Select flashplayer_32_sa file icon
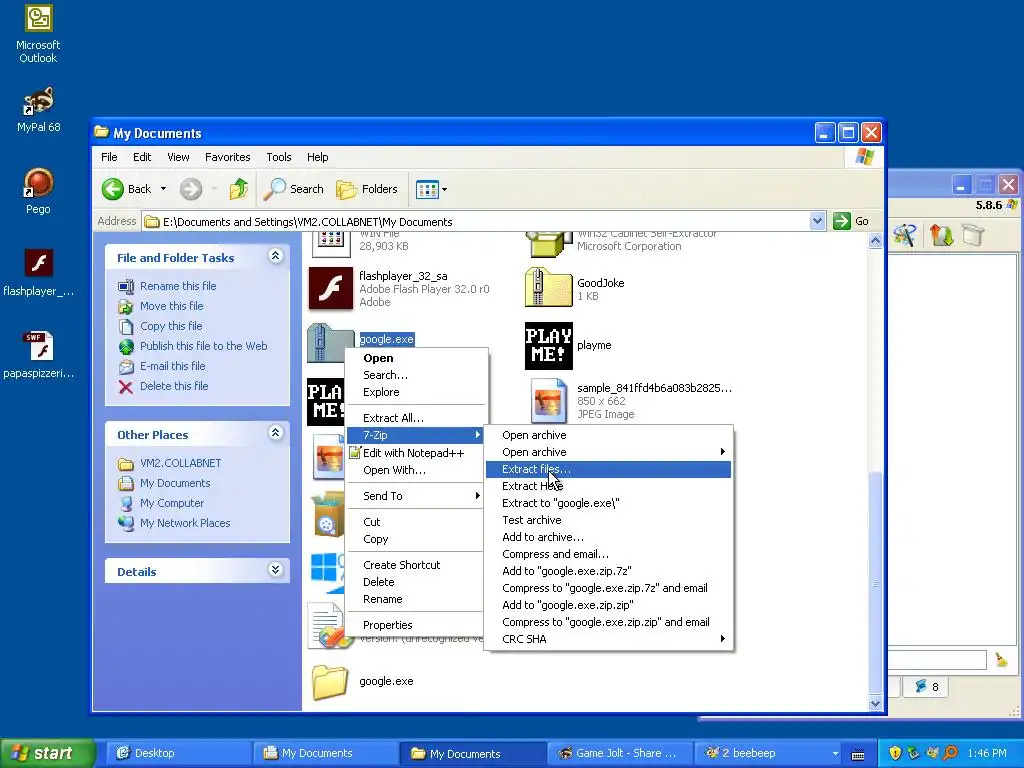 coord(330,289)
